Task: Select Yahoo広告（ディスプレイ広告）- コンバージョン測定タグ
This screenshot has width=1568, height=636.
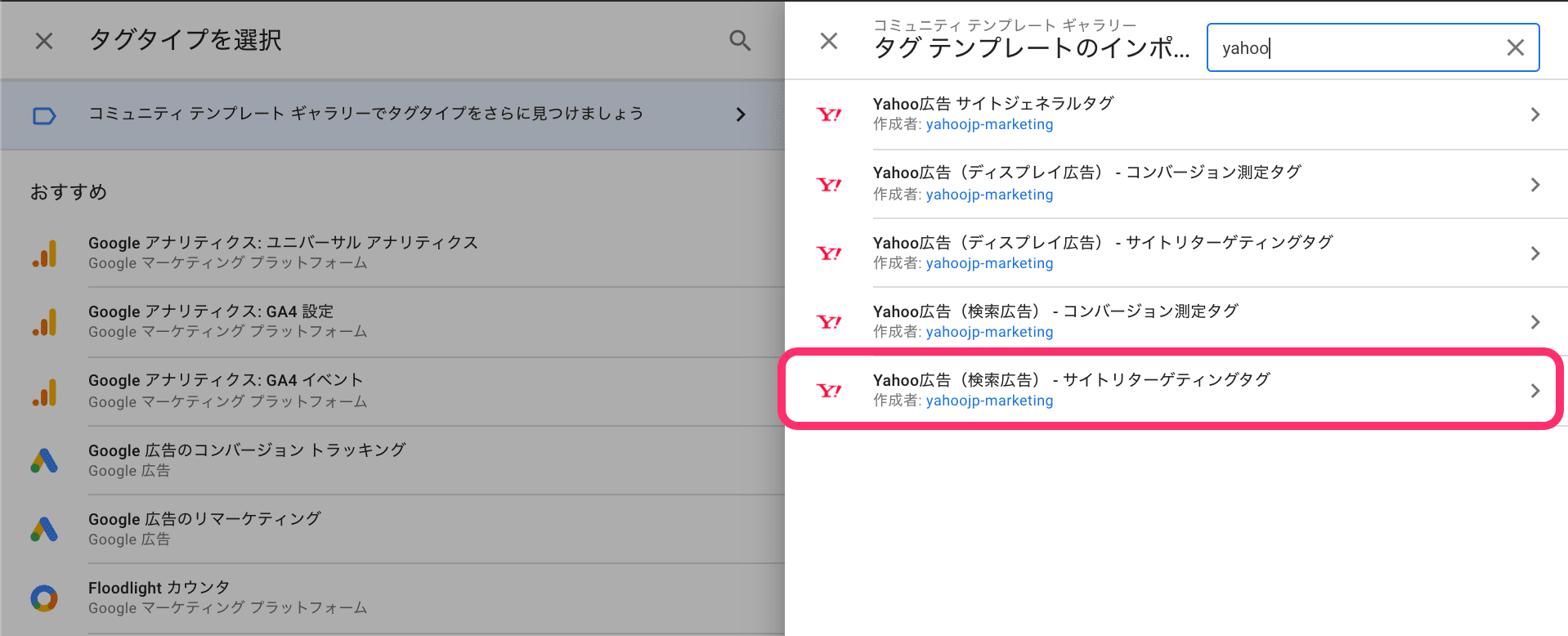Action: pyautogui.click(x=1176, y=184)
